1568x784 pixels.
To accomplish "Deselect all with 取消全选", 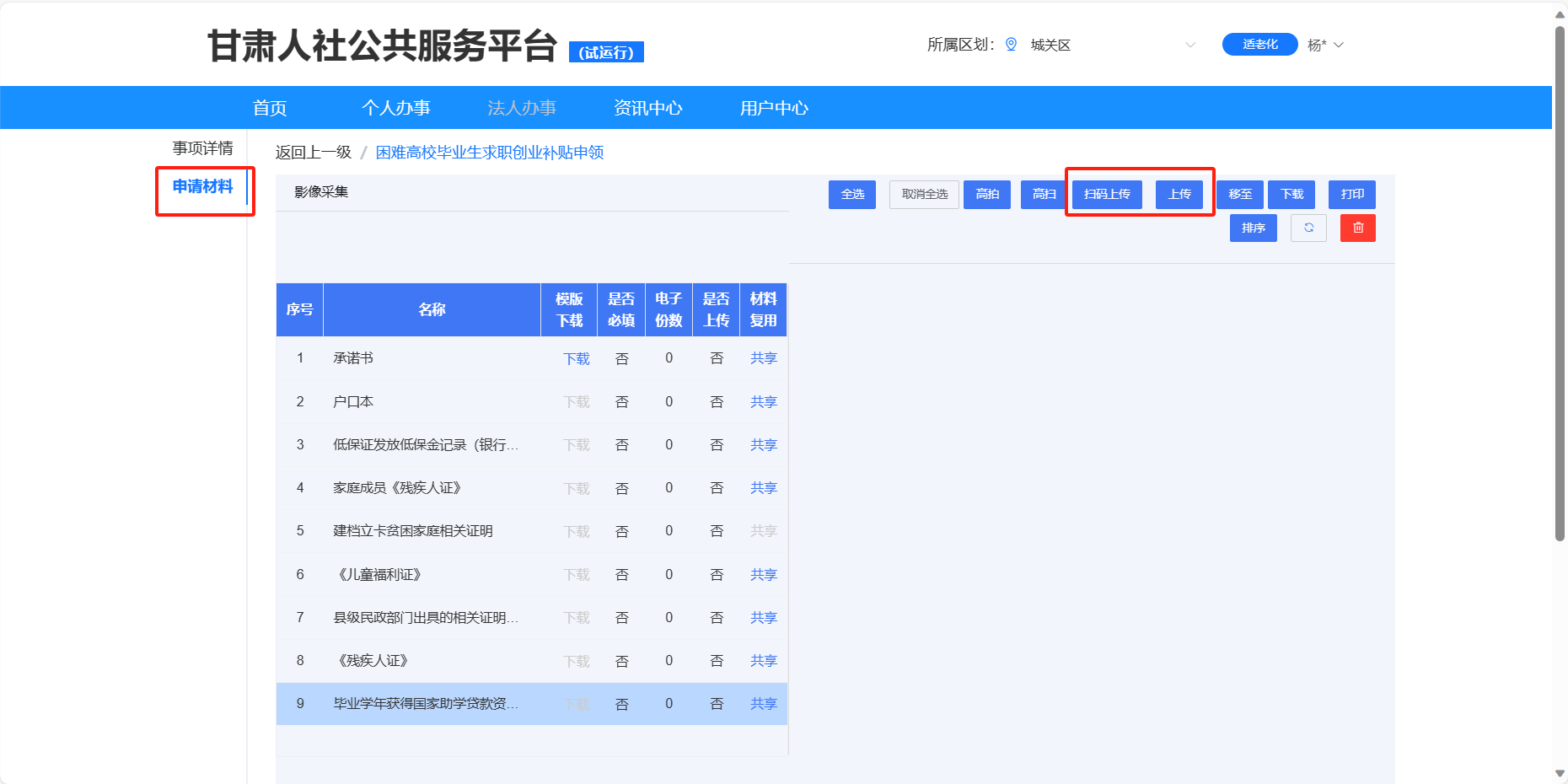I will coord(924,195).
